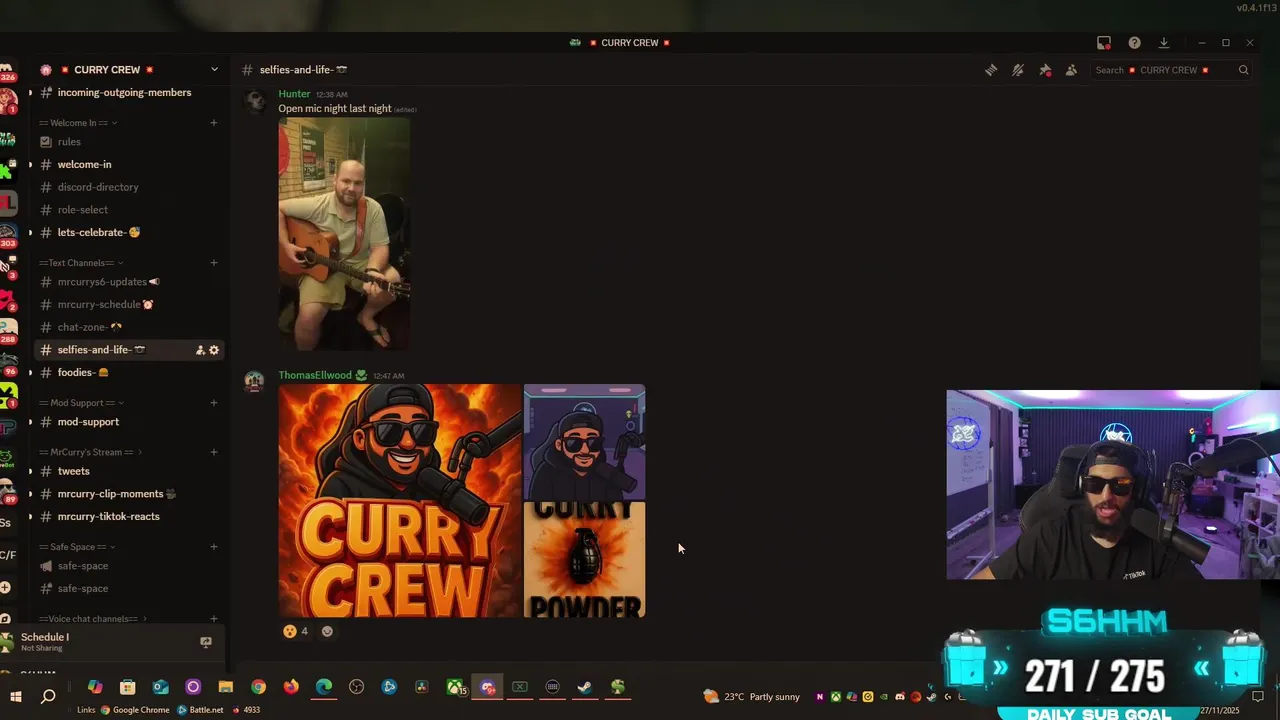Image resolution: width=1280 pixels, height=720 pixels.
Task: Open the settings gear on selfies-and-life channel
Action: click(214, 350)
